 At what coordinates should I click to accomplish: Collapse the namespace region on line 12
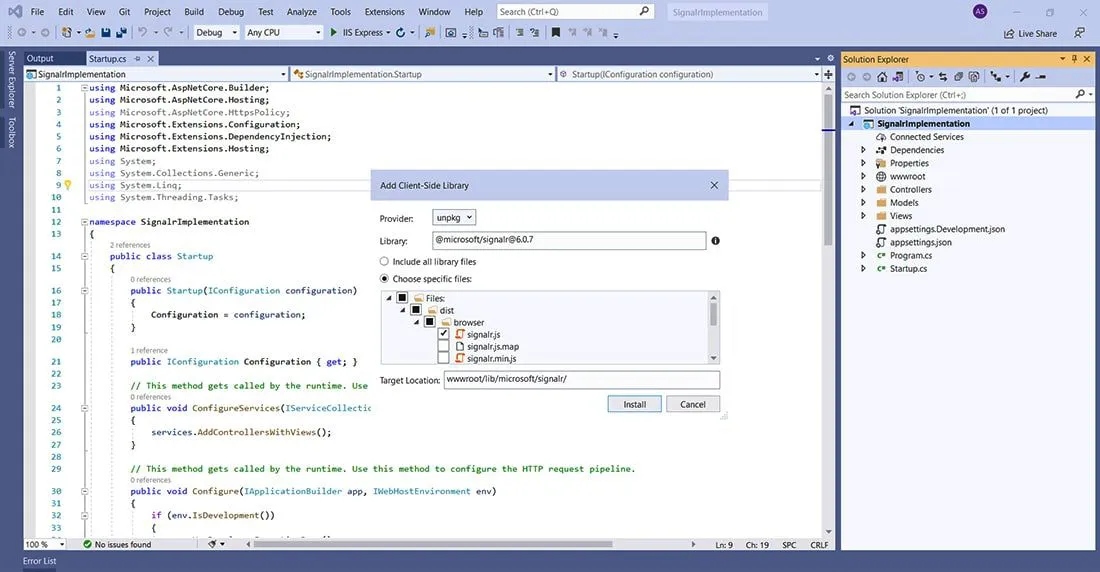tap(84, 222)
